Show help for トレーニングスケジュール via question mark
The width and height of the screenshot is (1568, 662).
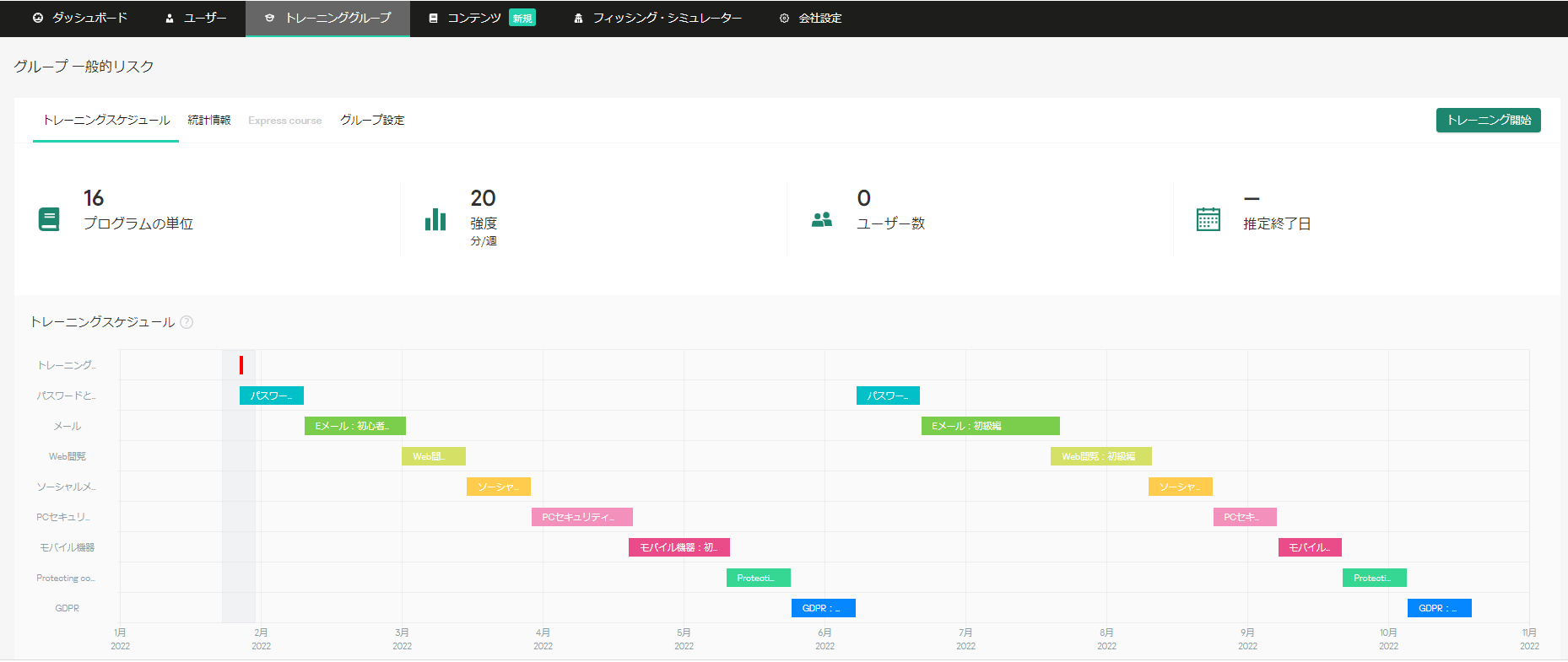(x=187, y=322)
